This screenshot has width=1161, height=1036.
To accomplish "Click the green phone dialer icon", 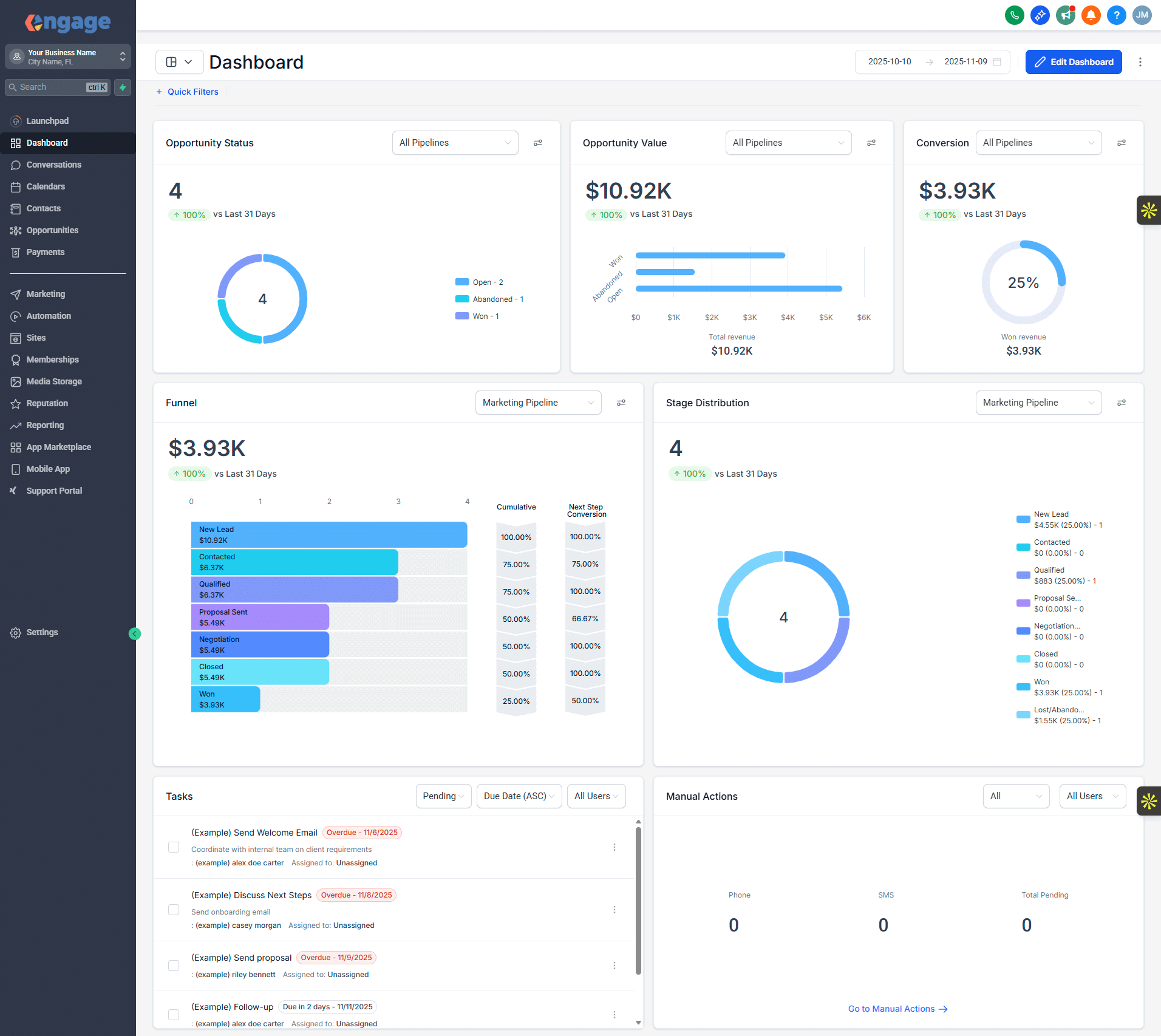I will (x=1014, y=15).
